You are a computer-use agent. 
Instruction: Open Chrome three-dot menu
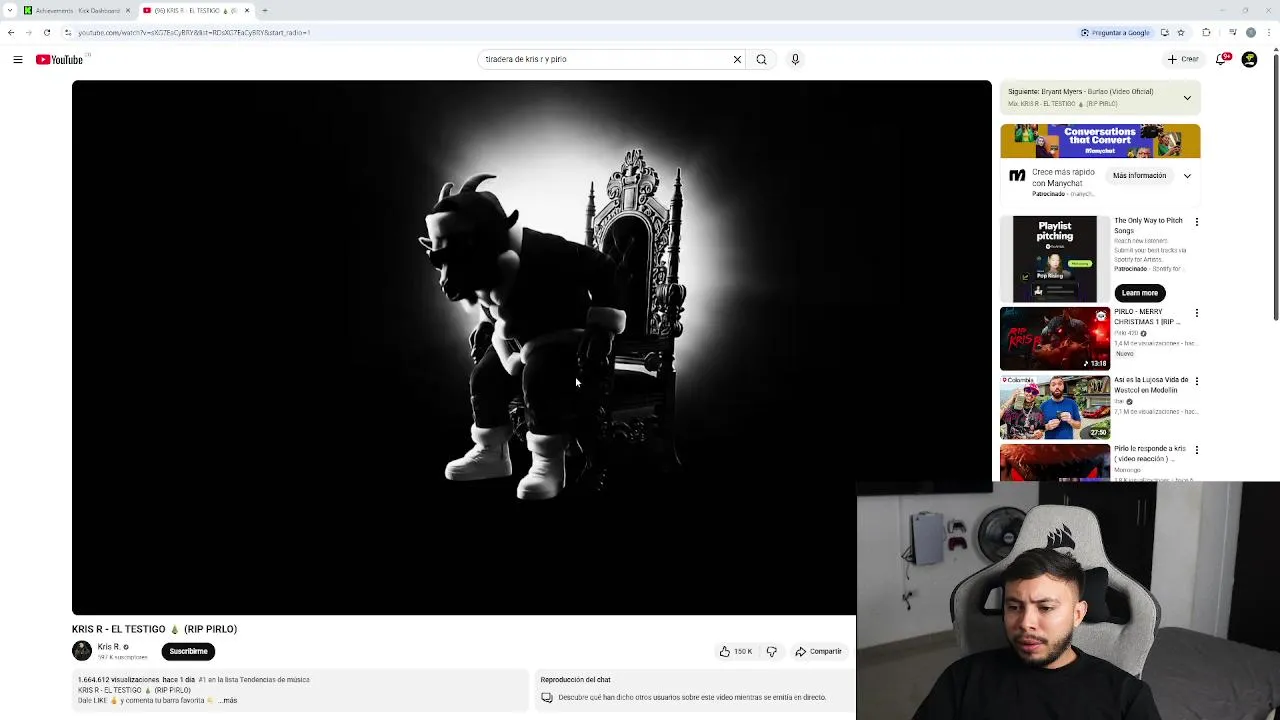tap(1268, 32)
